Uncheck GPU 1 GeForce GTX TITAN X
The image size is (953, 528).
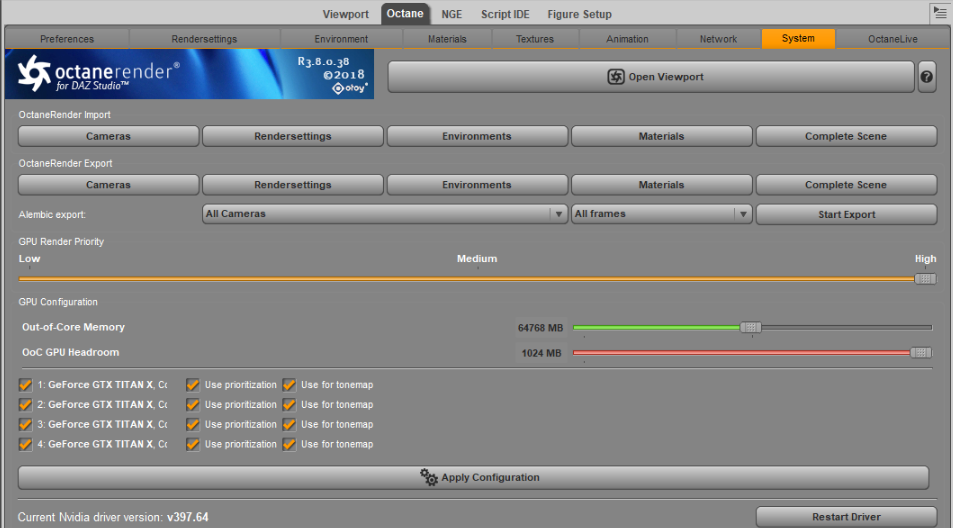[26, 385]
